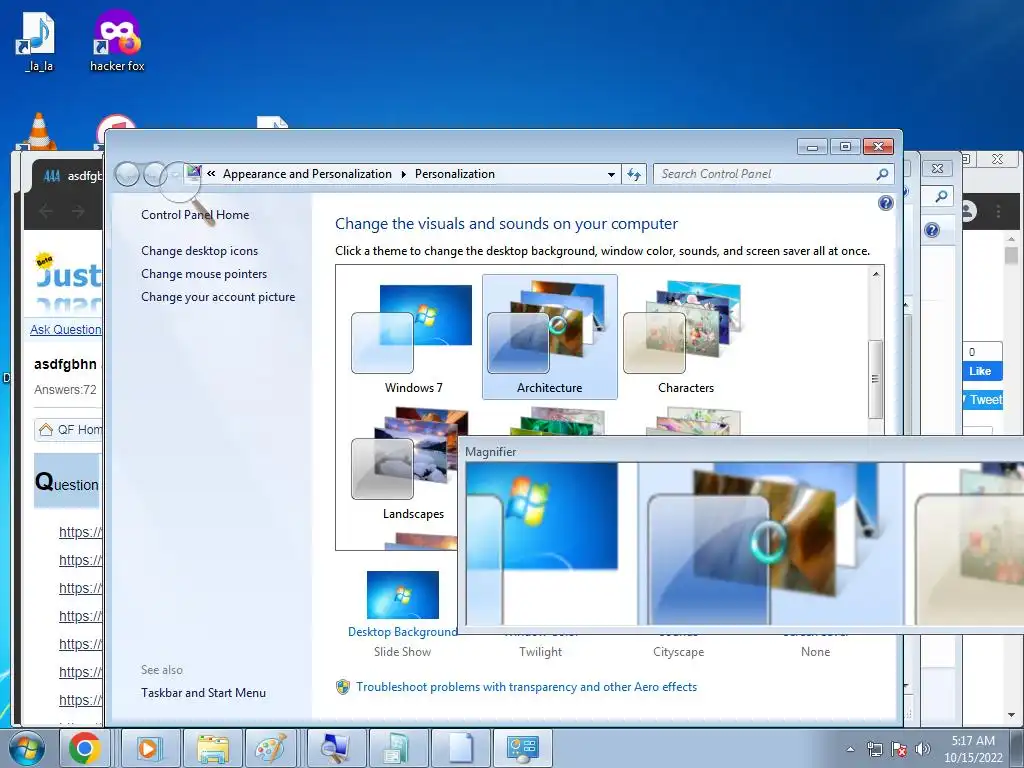Open the hacker fox desktop shortcut

118,40
